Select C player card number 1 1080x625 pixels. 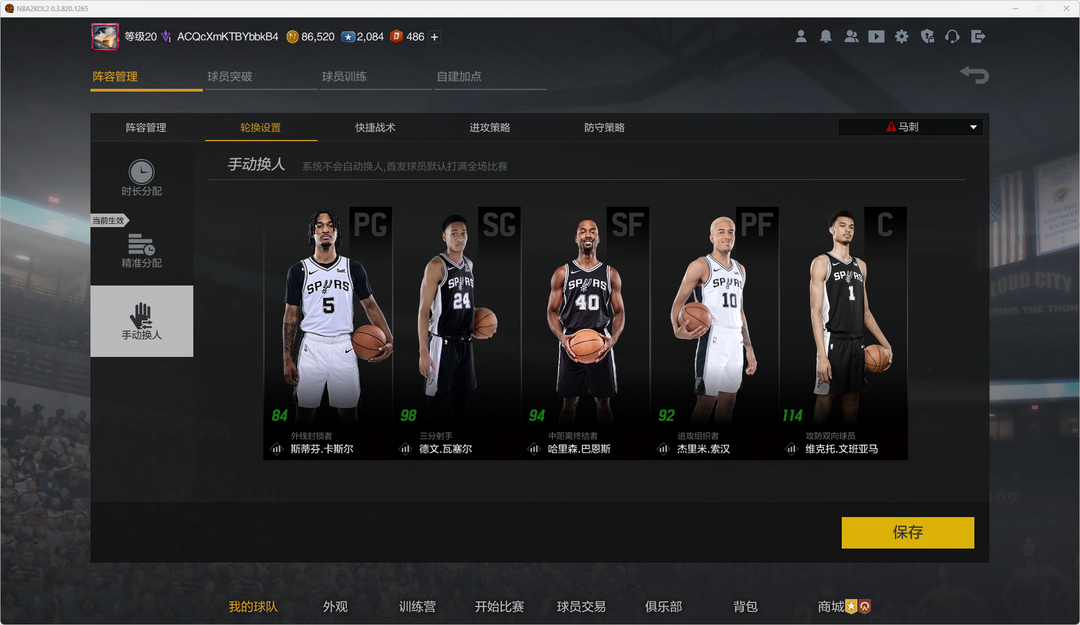[x=843, y=333]
